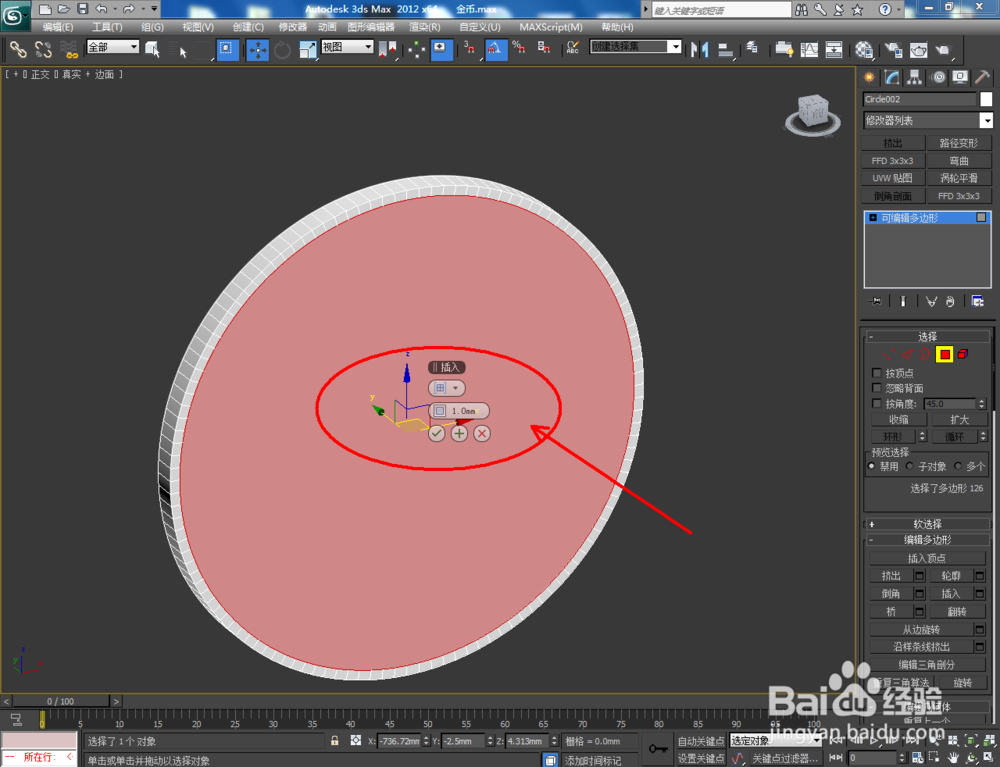
Task: Select the 子对象 preview radio option
Action: point(910,466)
